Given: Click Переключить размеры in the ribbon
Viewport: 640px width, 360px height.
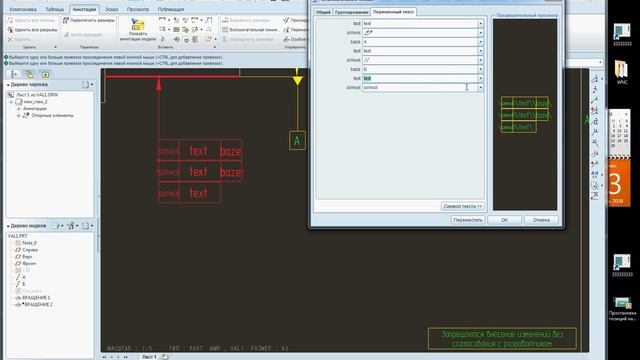Looking at the screenshot, I should click(x=88, y=20).
